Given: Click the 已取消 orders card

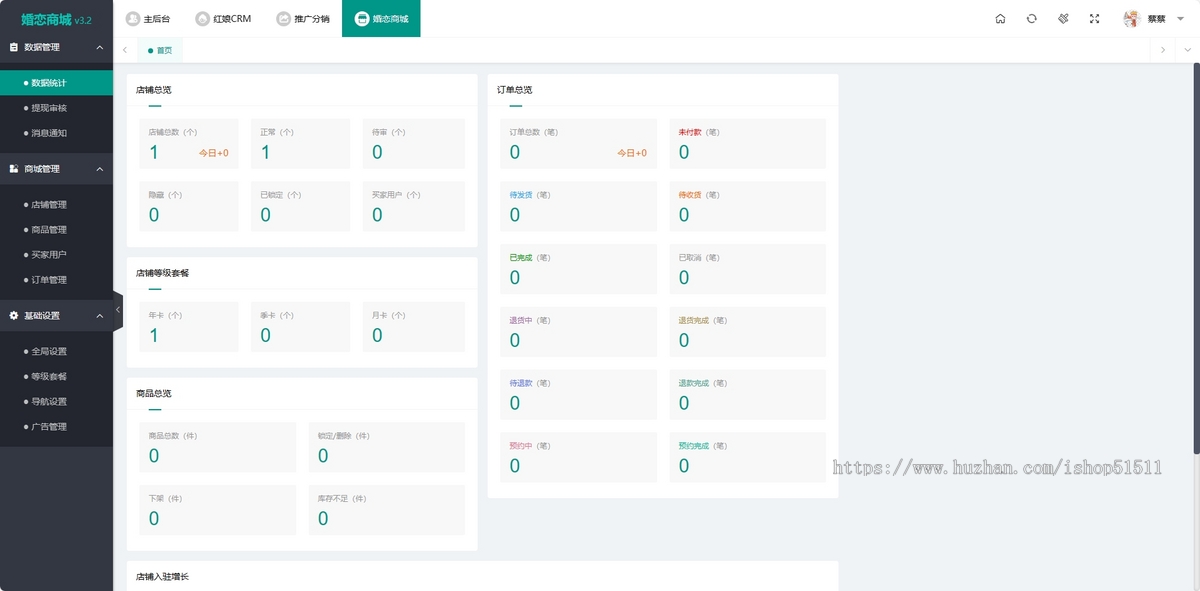Looking at the screenshot, I should [x=748, y=269].
